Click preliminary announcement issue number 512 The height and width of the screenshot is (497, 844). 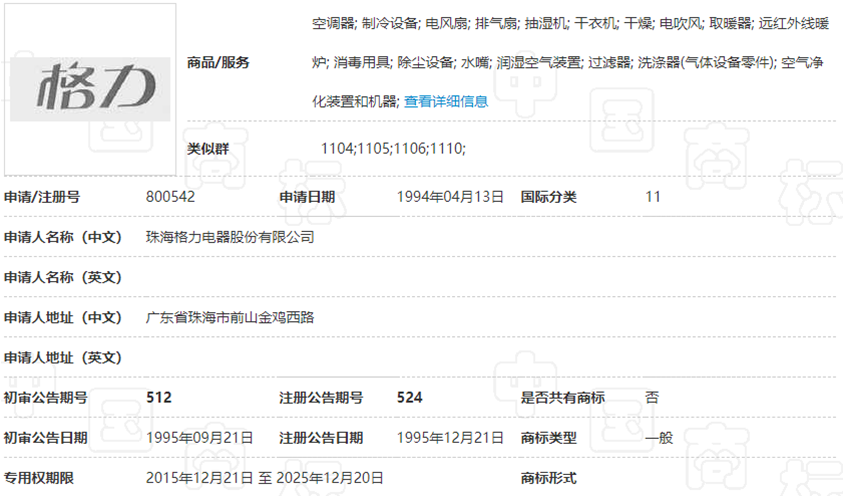[x=159, y=397]
